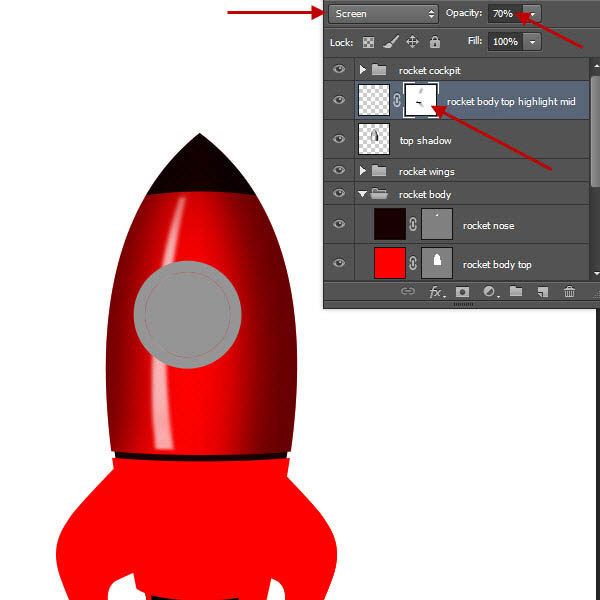Image resolution: width=600 pixels, height=600 pixels.
Task: Hide the rocket cockpit group
Action: (x=339, y=70)
